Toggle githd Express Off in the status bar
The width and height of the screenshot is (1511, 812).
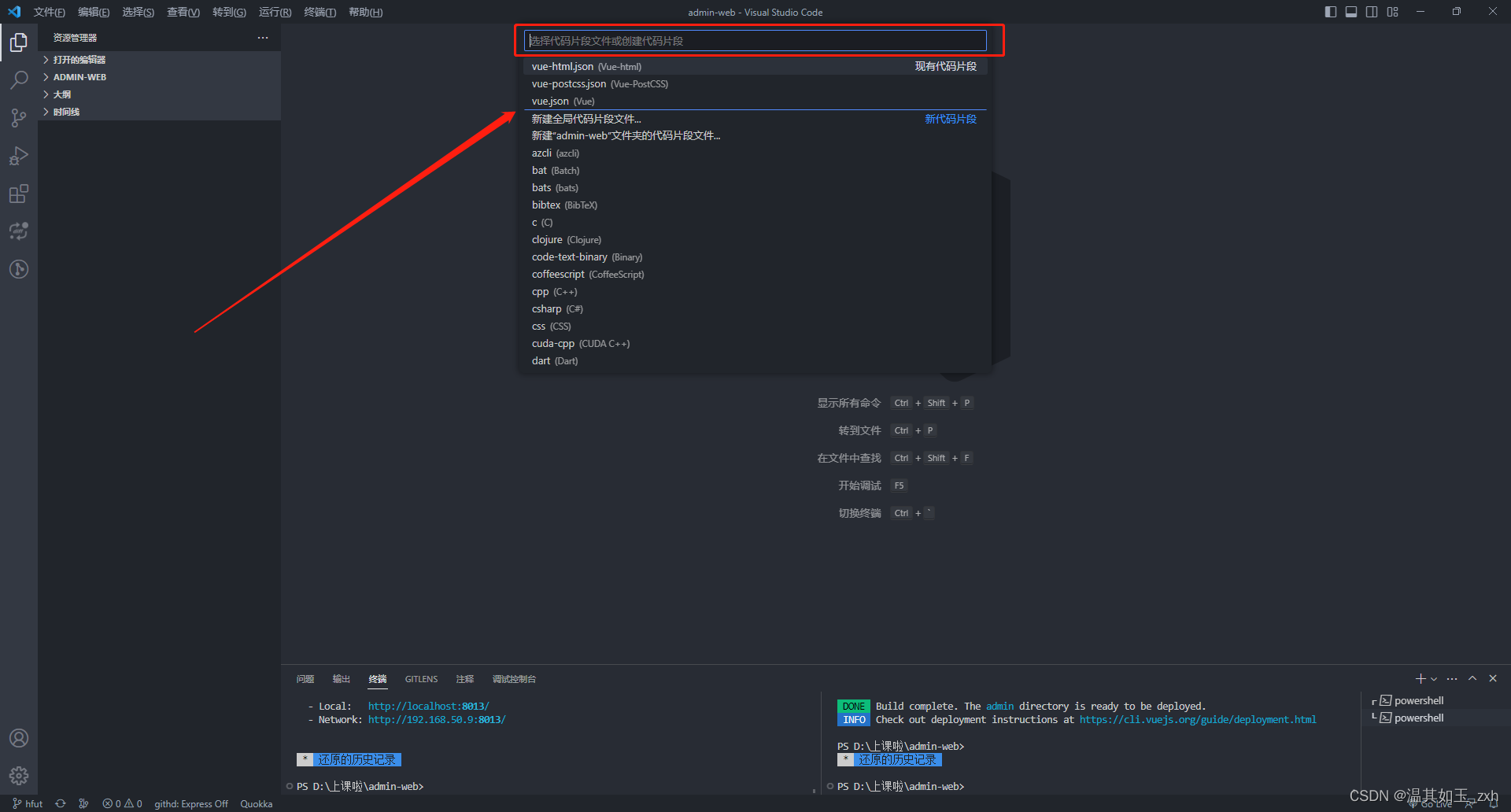coord(191,803)
